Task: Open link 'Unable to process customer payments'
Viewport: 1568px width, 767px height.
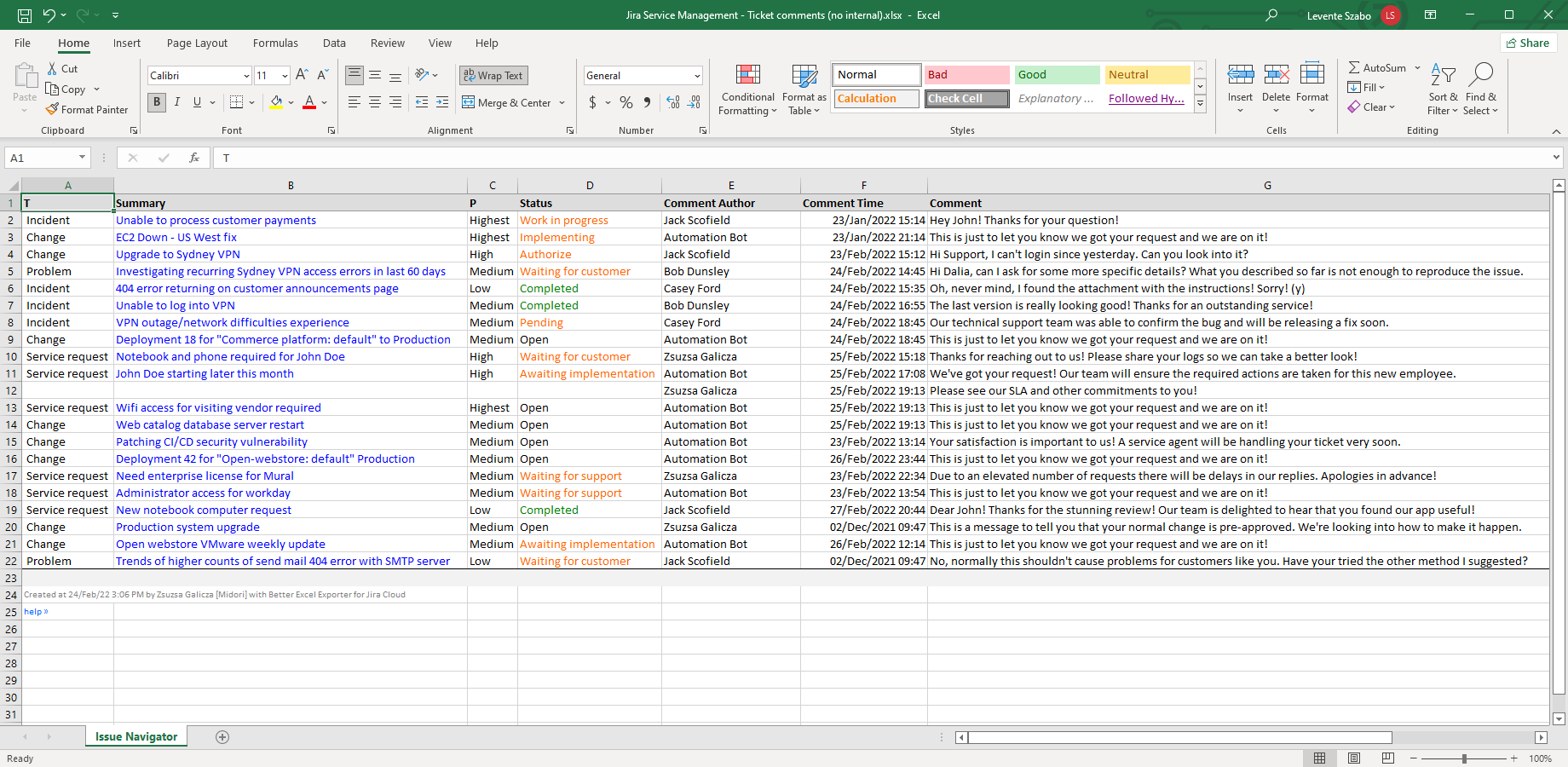Action: pyautogui.click(x=216, y=220)
